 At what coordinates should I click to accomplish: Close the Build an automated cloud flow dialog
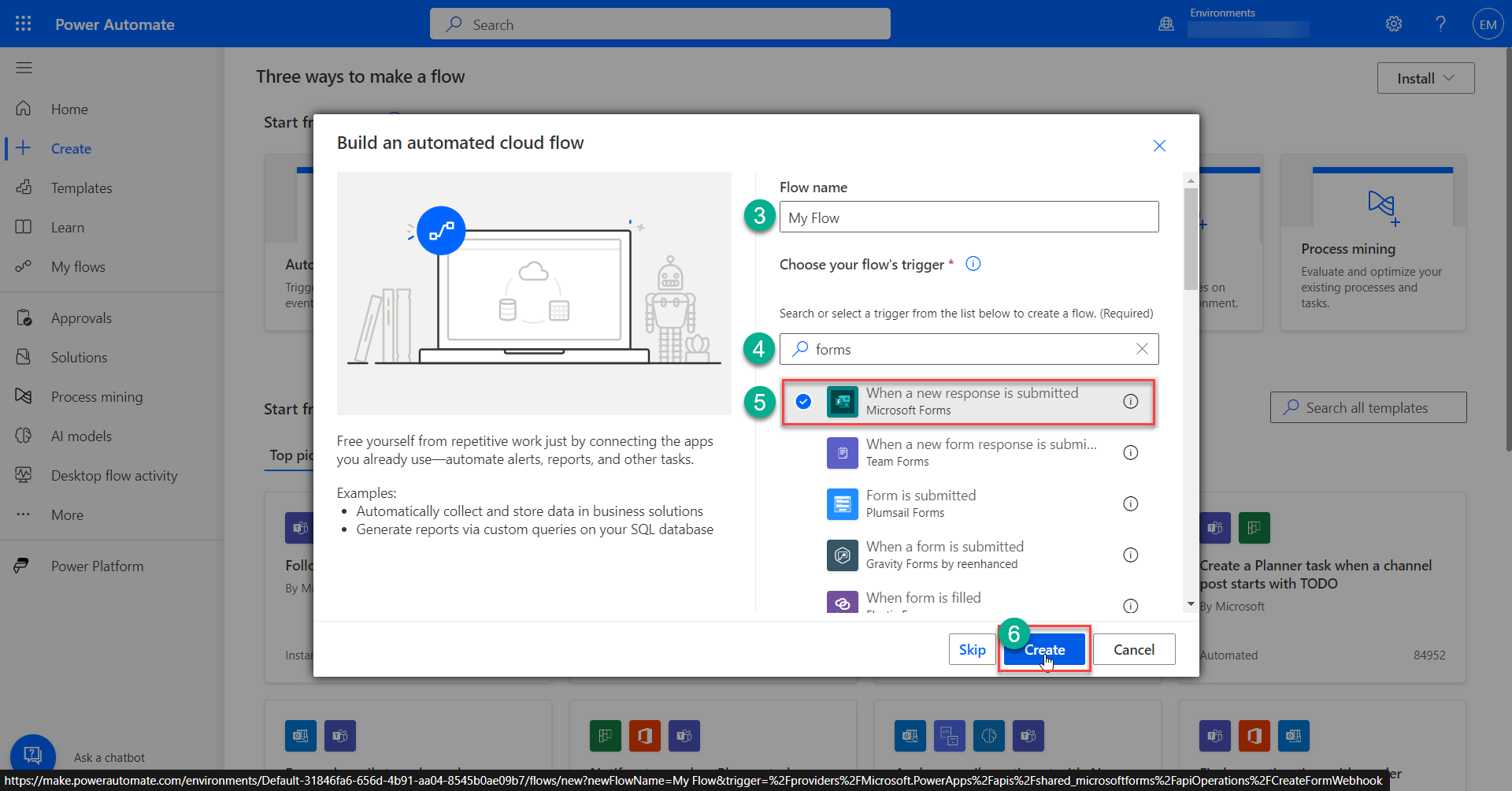pos(1159,146)
